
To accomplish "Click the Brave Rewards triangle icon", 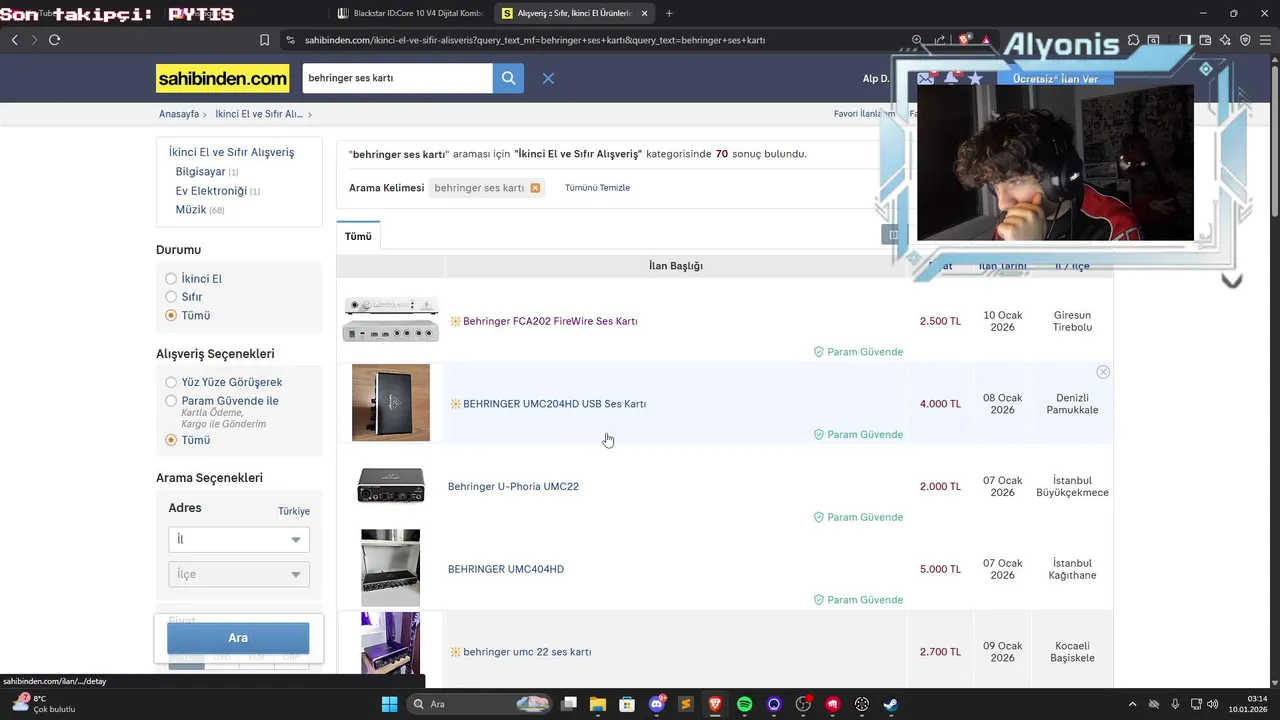I will click(x=986, y=40).
